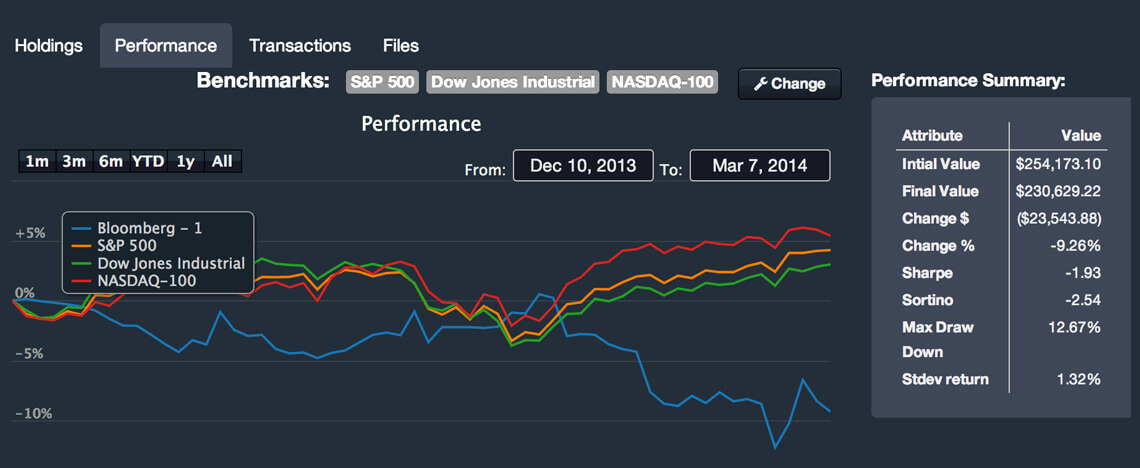This screenshot has height=468, width=1140.
Task: Open the From date field Dec 10, 2013
Action: click(583, 166)
